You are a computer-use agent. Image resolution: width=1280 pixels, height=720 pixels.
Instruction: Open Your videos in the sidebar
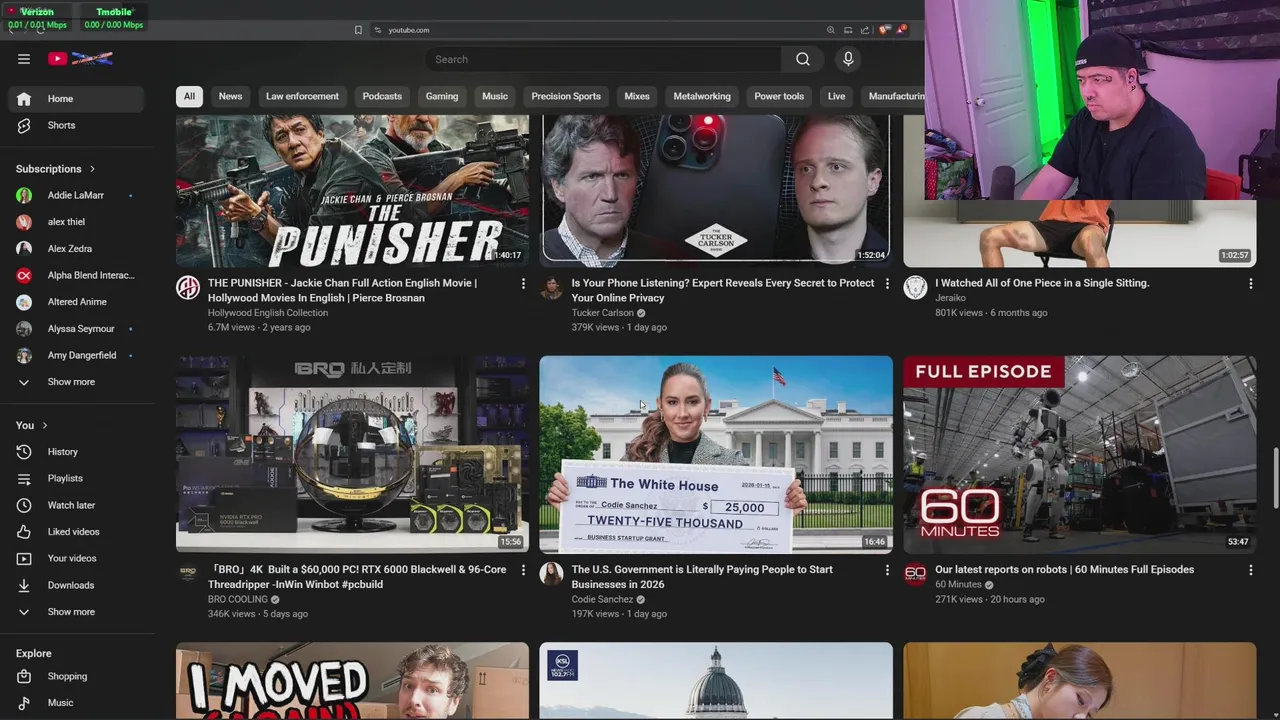click(78, 558)
